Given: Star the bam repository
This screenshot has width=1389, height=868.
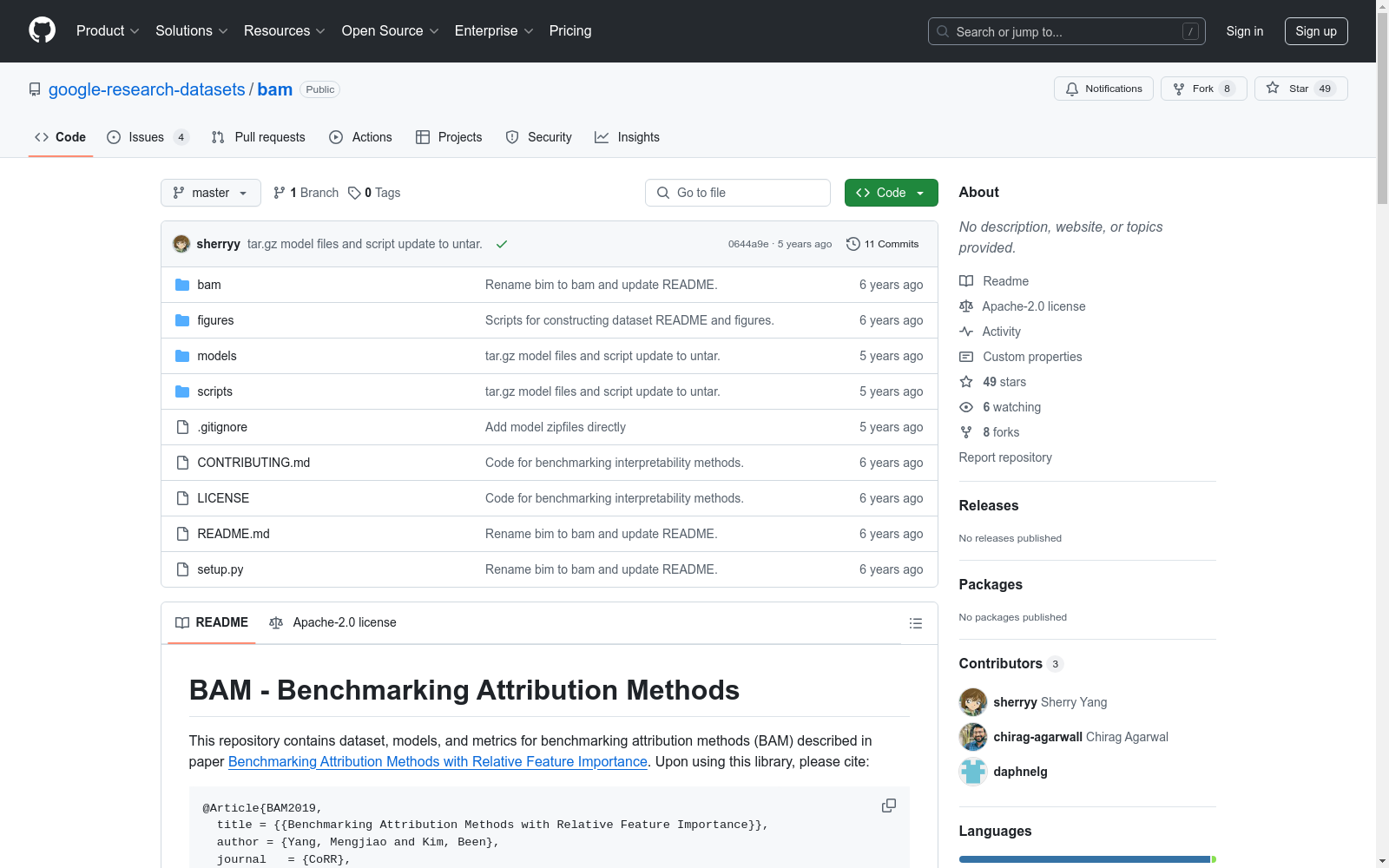Looking at the screenshot, I should pos(1300,89).
